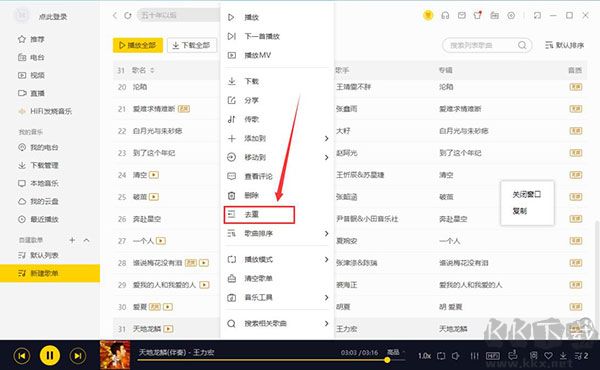Collapse the 自建歌单 section chevron
This screenshot has width=600, height=370.
86,240
